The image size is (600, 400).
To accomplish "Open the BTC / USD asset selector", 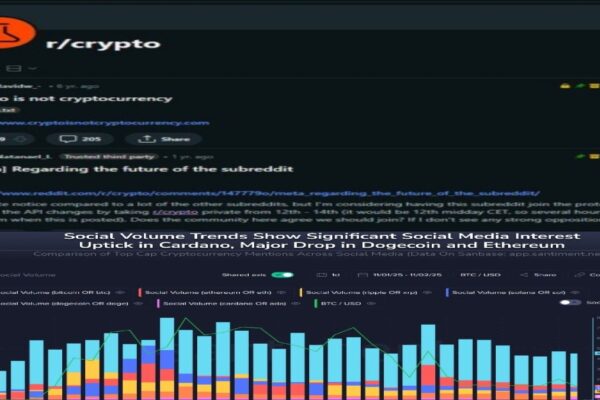I will click(480, 275).
